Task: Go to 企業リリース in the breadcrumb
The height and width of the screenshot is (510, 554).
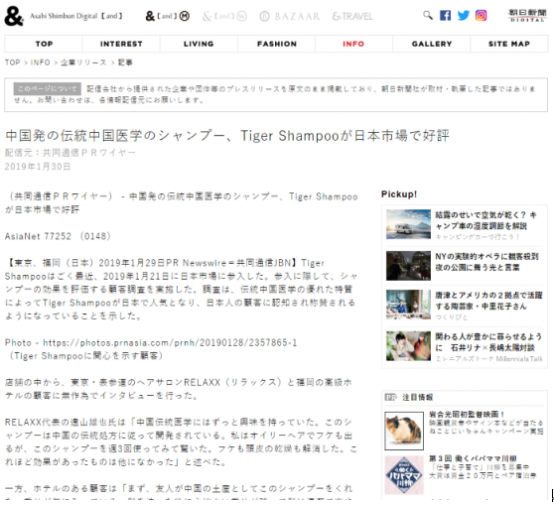Action: coord(83,63)
